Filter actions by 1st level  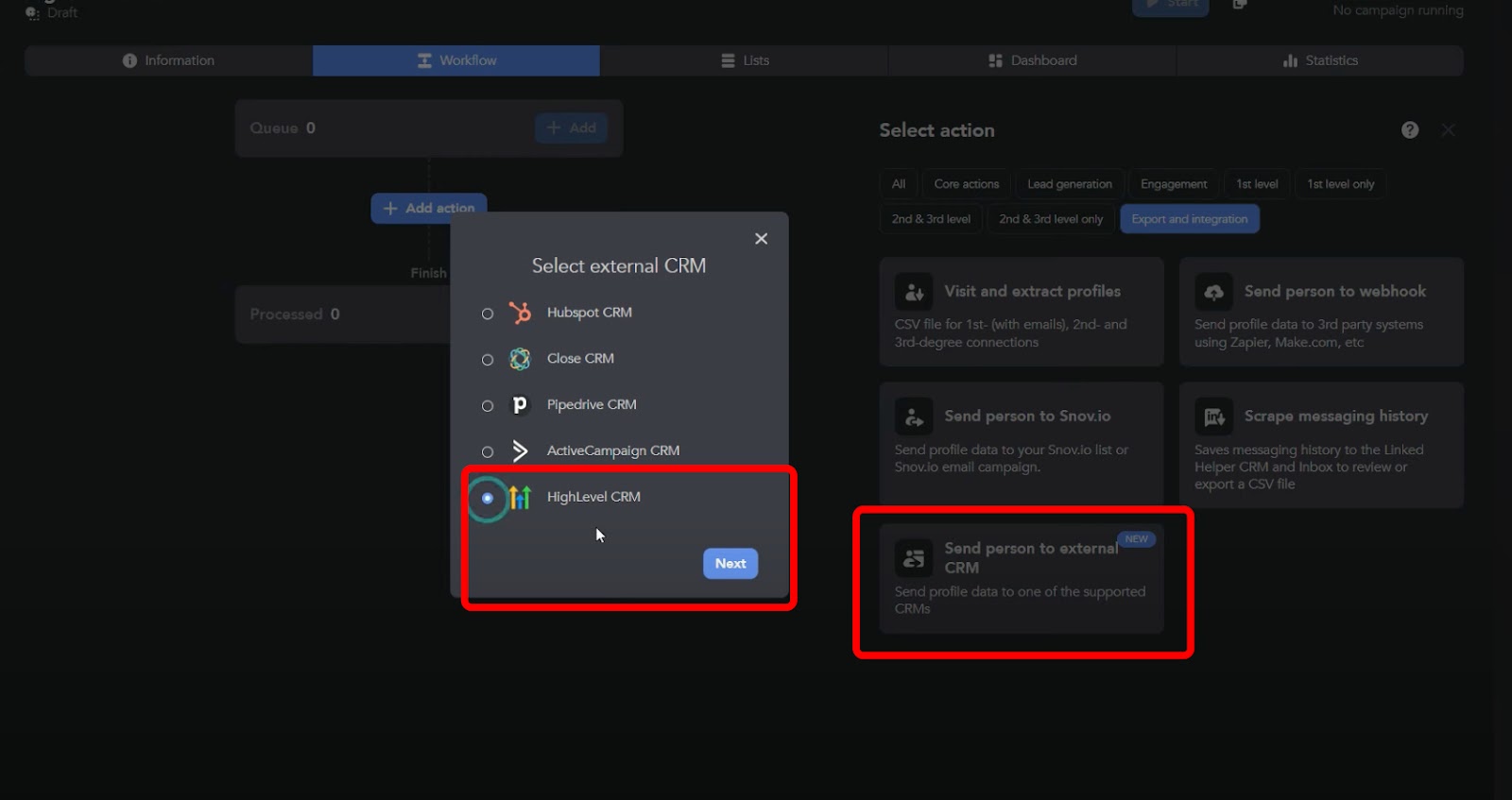pyautogui.click(x=1257, y=184)
